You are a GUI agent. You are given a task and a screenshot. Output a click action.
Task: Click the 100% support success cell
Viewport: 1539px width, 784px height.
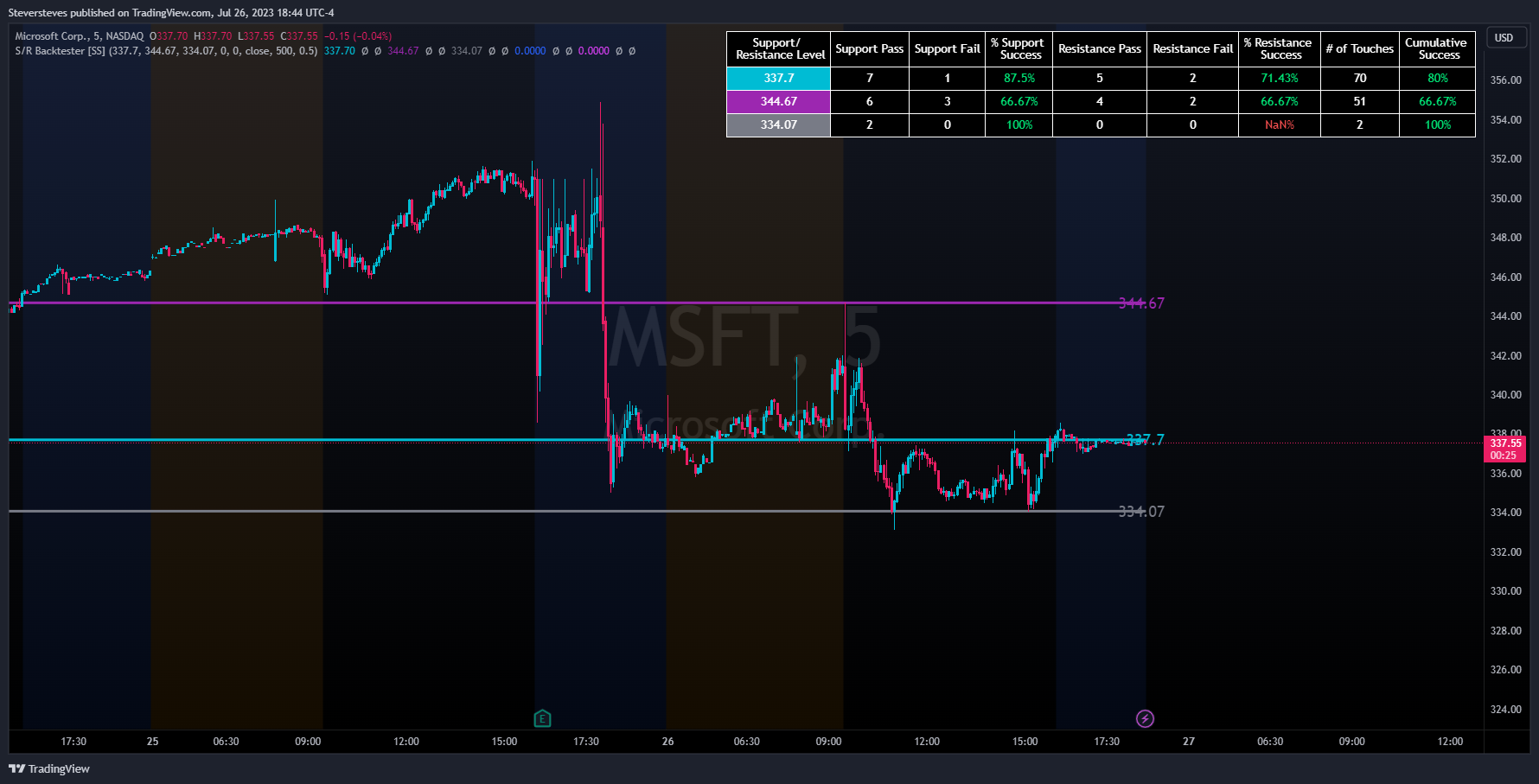pos(1019,124)
